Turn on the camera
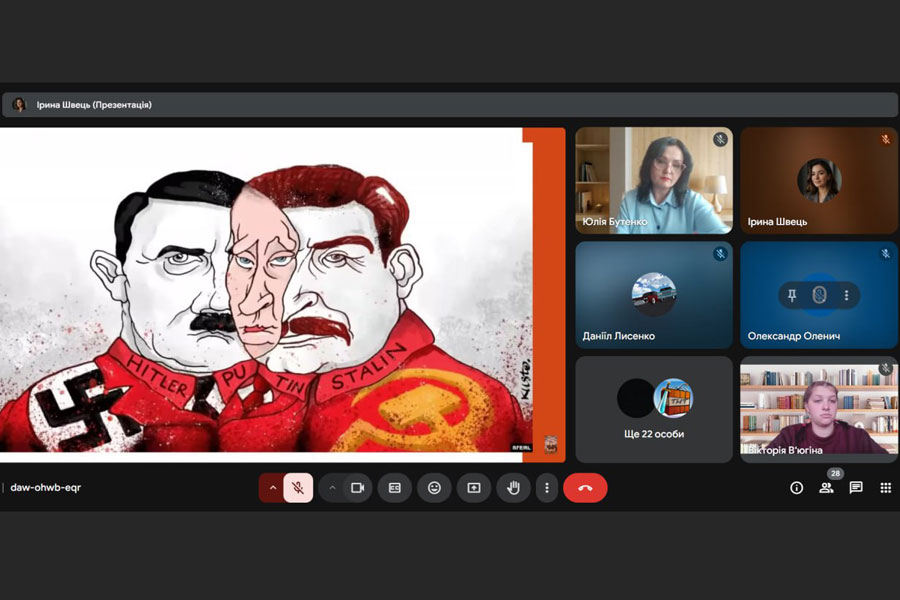This screenshot has width=900, height=600. (x=358, y=488)
